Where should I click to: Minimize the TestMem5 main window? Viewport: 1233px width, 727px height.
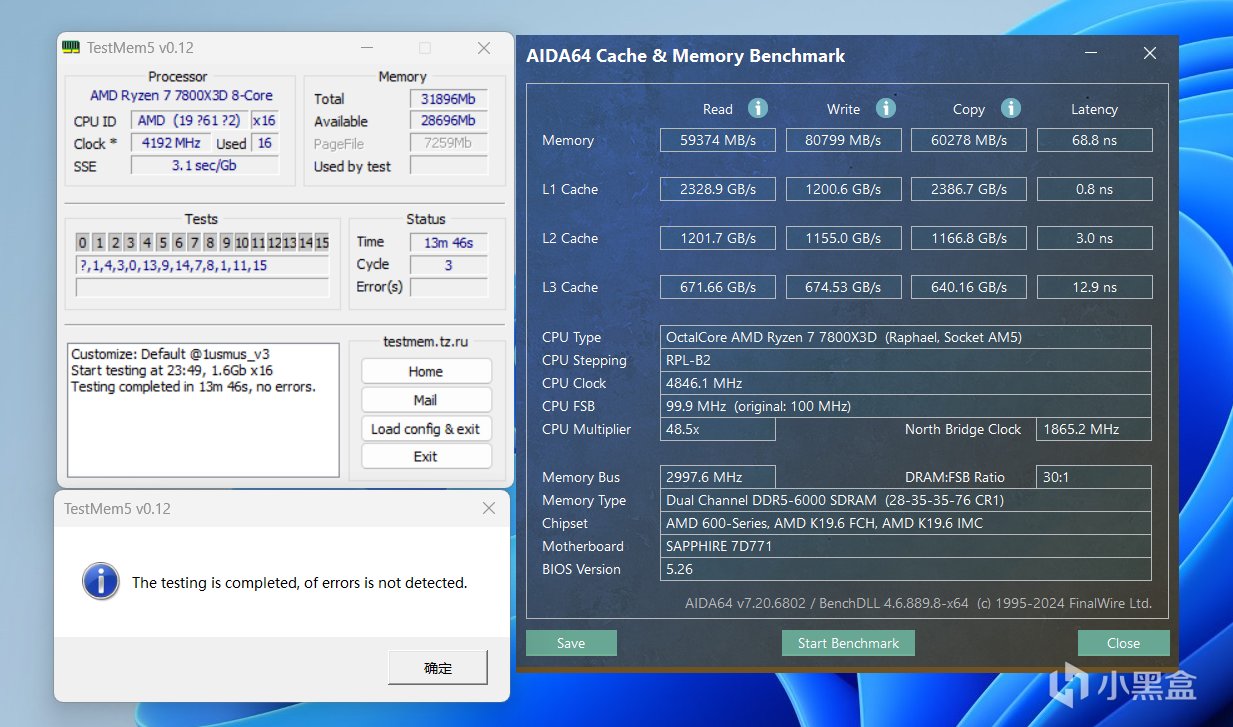[367, 48]
